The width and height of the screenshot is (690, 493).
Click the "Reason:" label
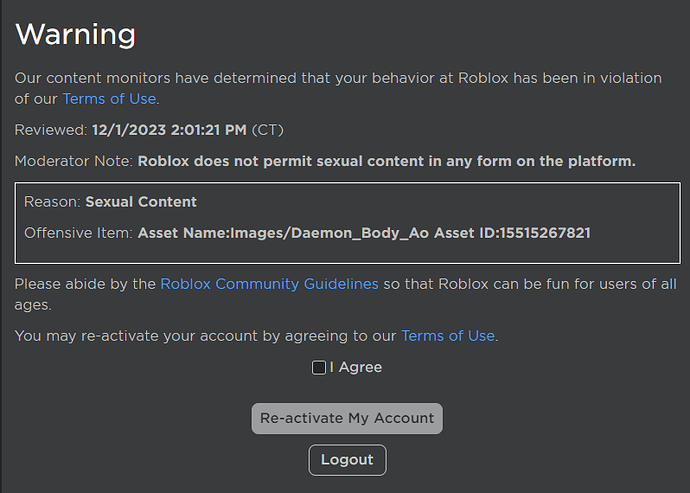point(53,202)
